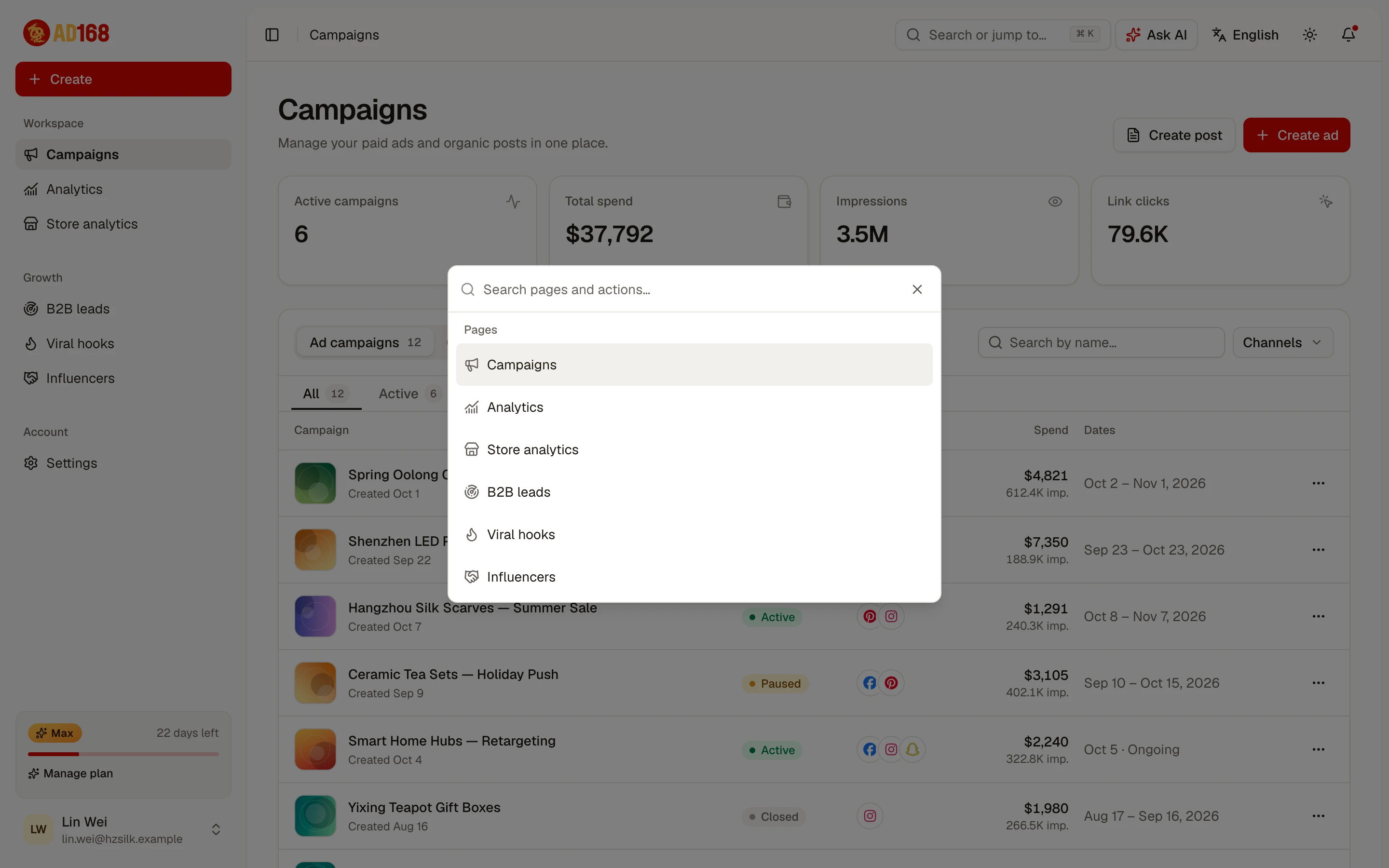This screenshot has height=868, width=1389.
Task: Switch to the Active tab
Action: pyautogui.click(x=409, y=394)
